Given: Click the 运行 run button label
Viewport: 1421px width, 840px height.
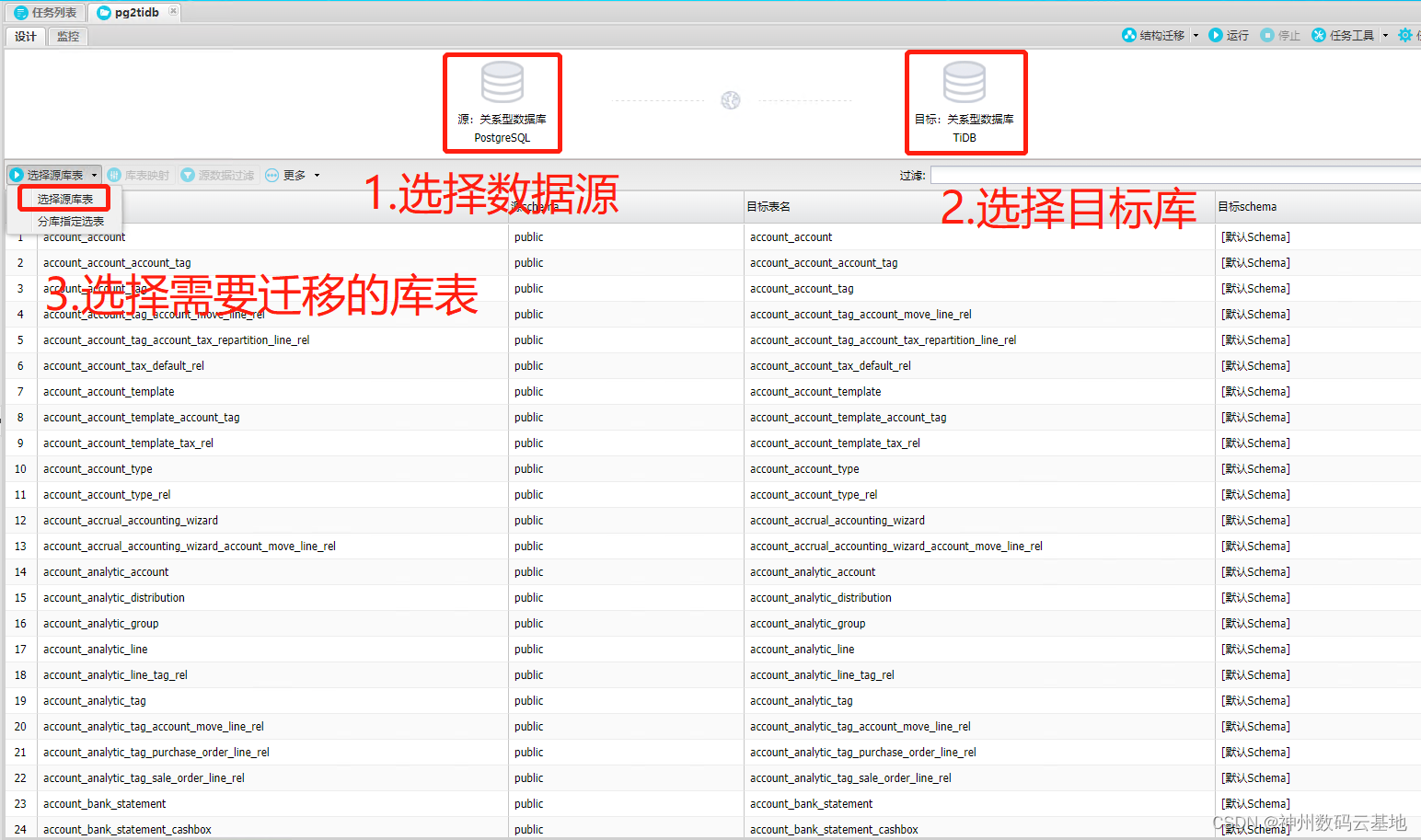Looking at the screenshot, I should [x=1238, y=35].
